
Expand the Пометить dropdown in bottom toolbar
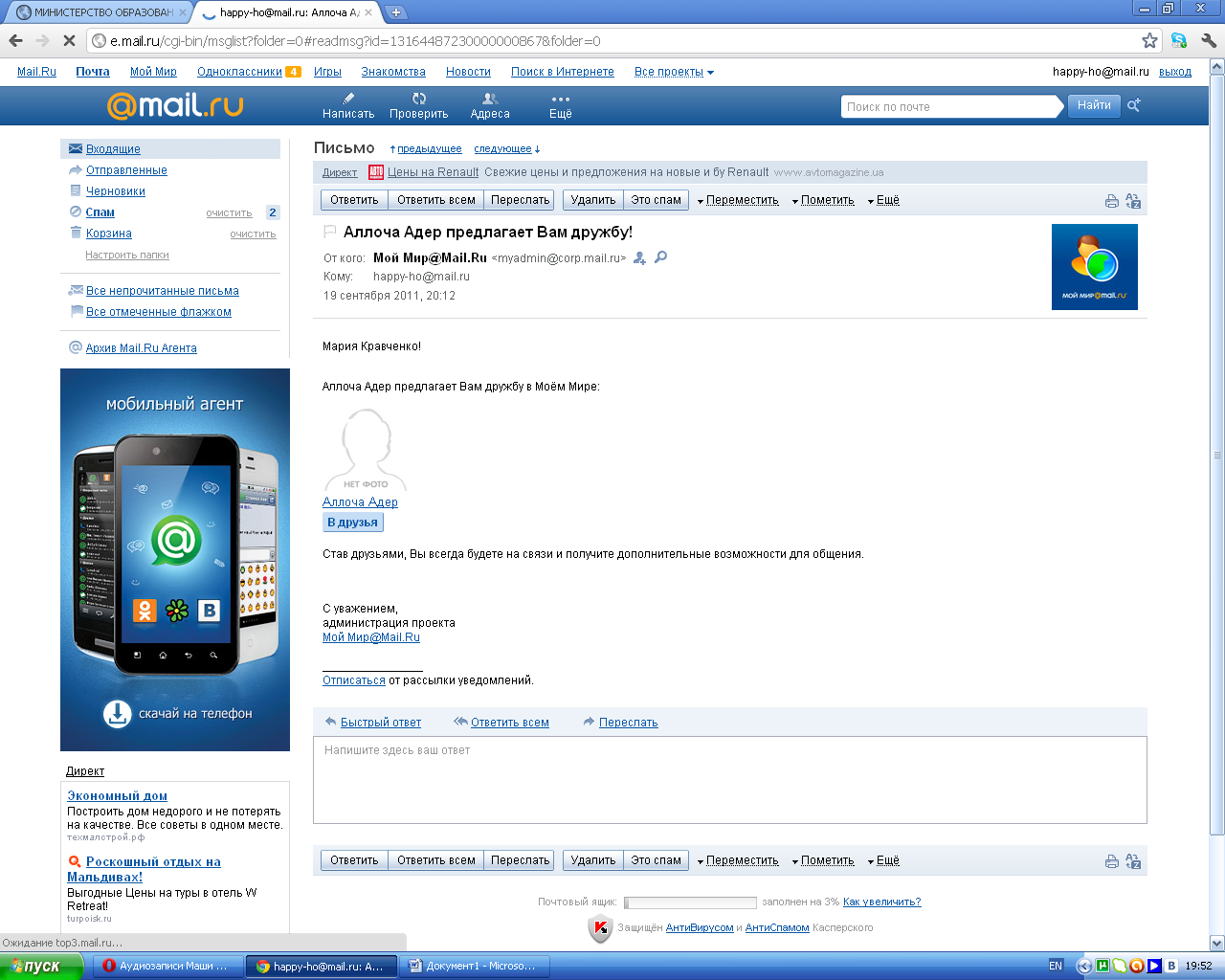(823, 861)
